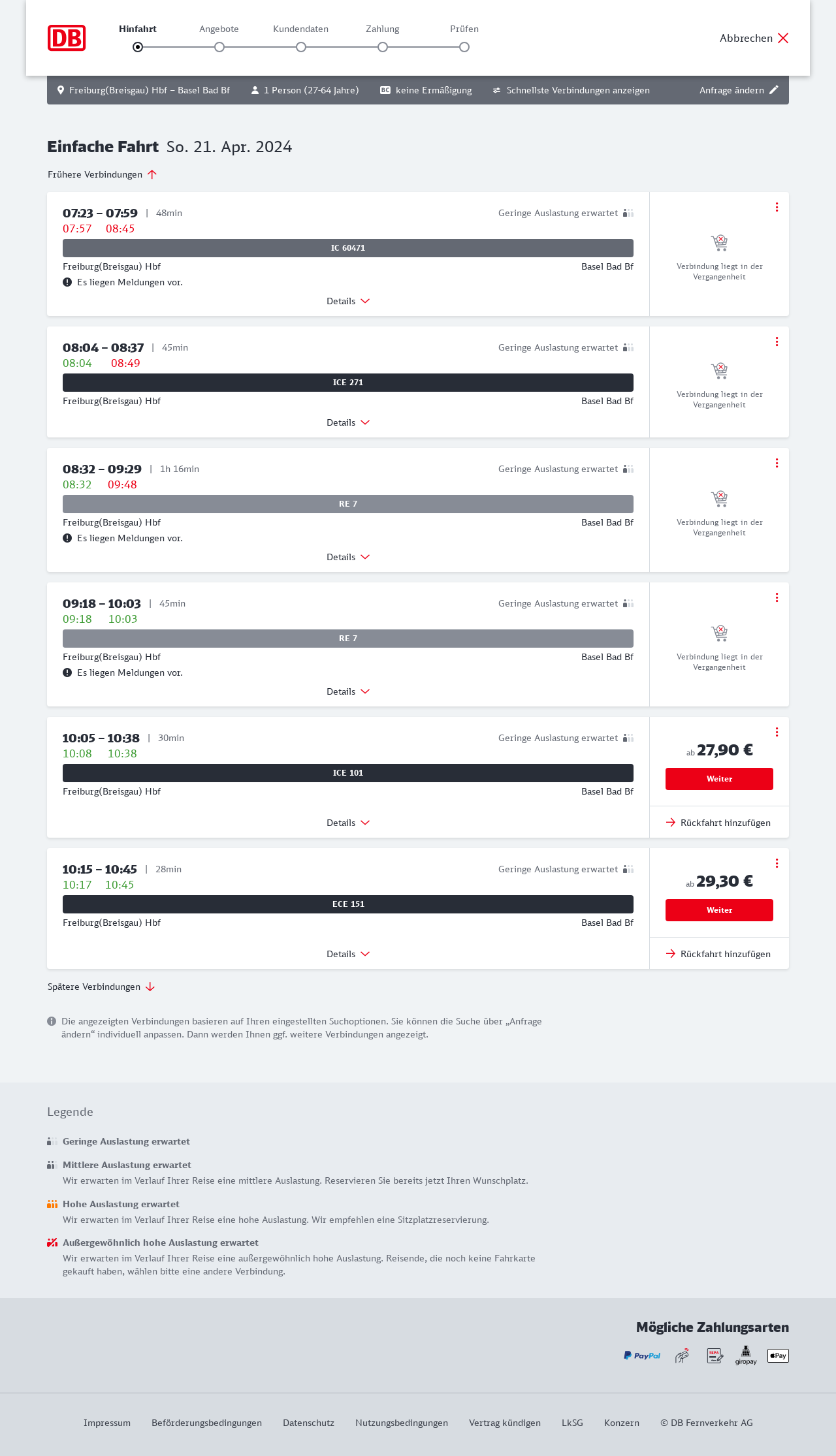Viewport: 836px width, 1456px height.
Task: Select the Zahlung step circle
Action: pos(383,47)
